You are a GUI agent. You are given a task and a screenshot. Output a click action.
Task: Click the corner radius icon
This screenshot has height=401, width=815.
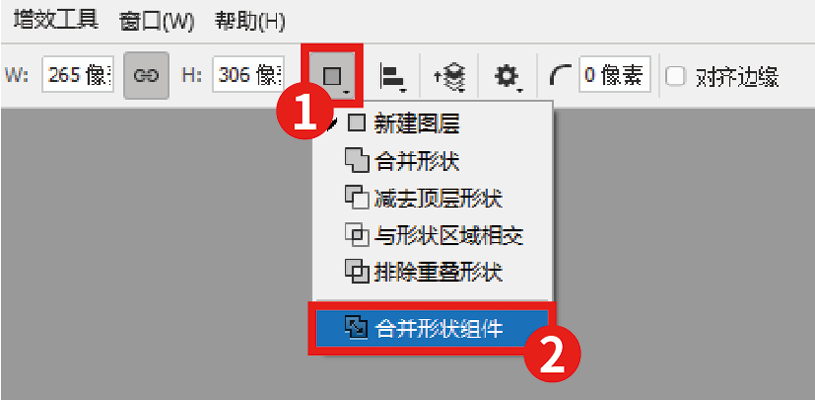tap(560, 76)
